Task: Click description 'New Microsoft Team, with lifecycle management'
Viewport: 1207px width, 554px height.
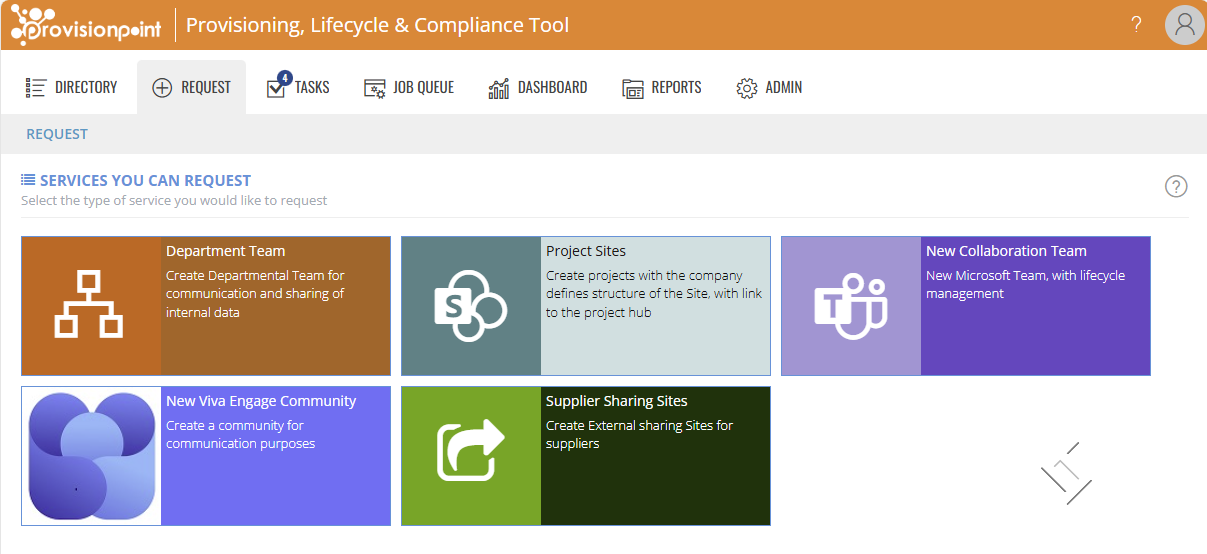Action: pos(1025,285)
